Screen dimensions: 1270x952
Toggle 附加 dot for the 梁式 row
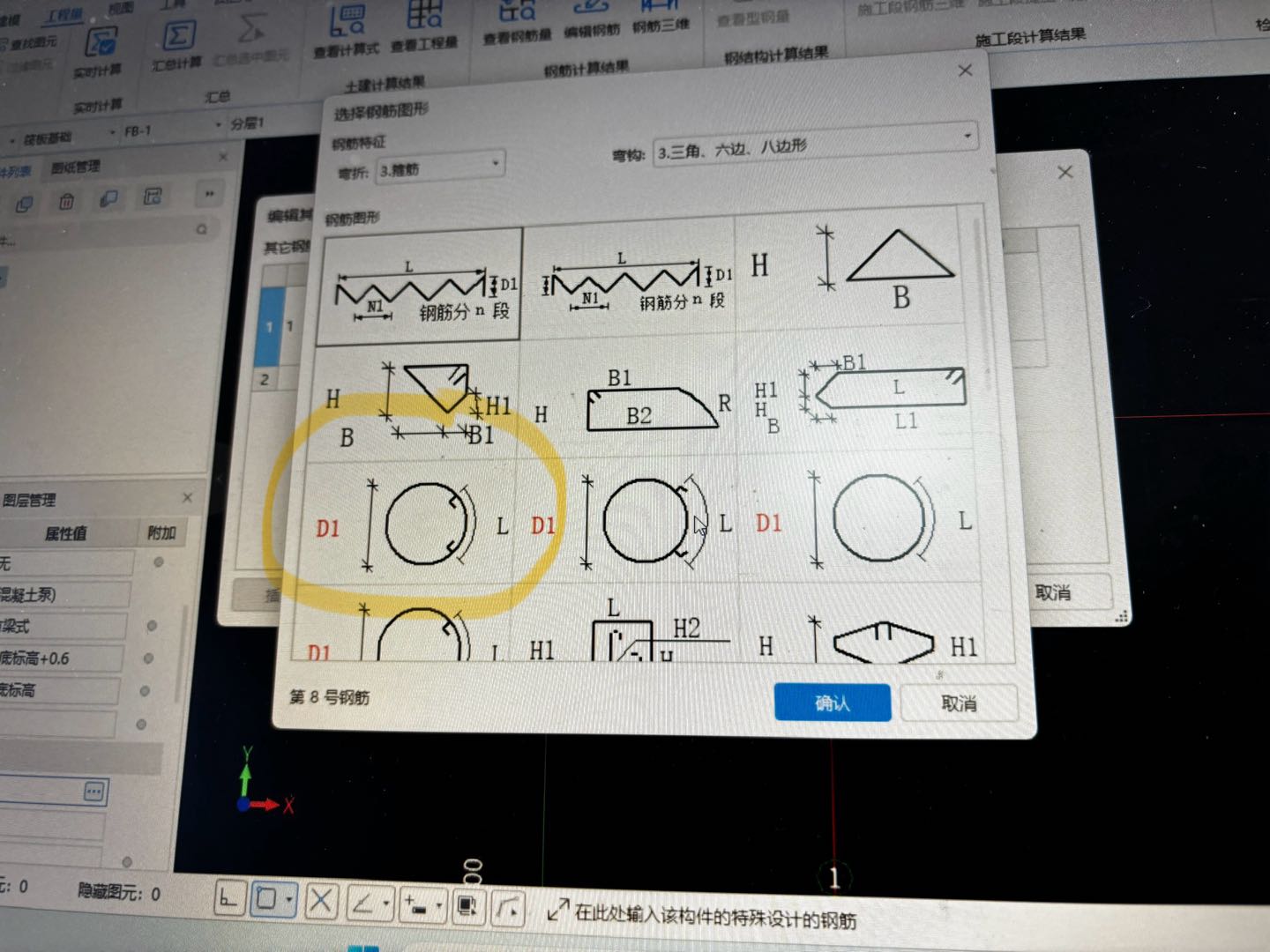point(152,625)
